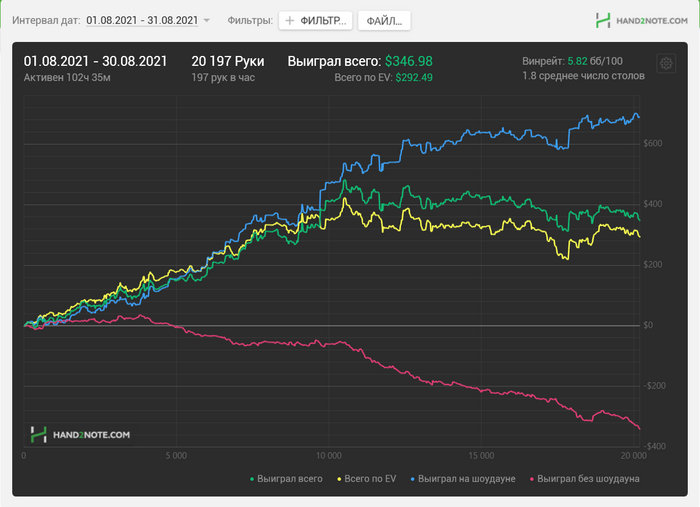Click the 5 000 hands axis label
This screenshot has width=700, height=507.
[x=176, y=456]
